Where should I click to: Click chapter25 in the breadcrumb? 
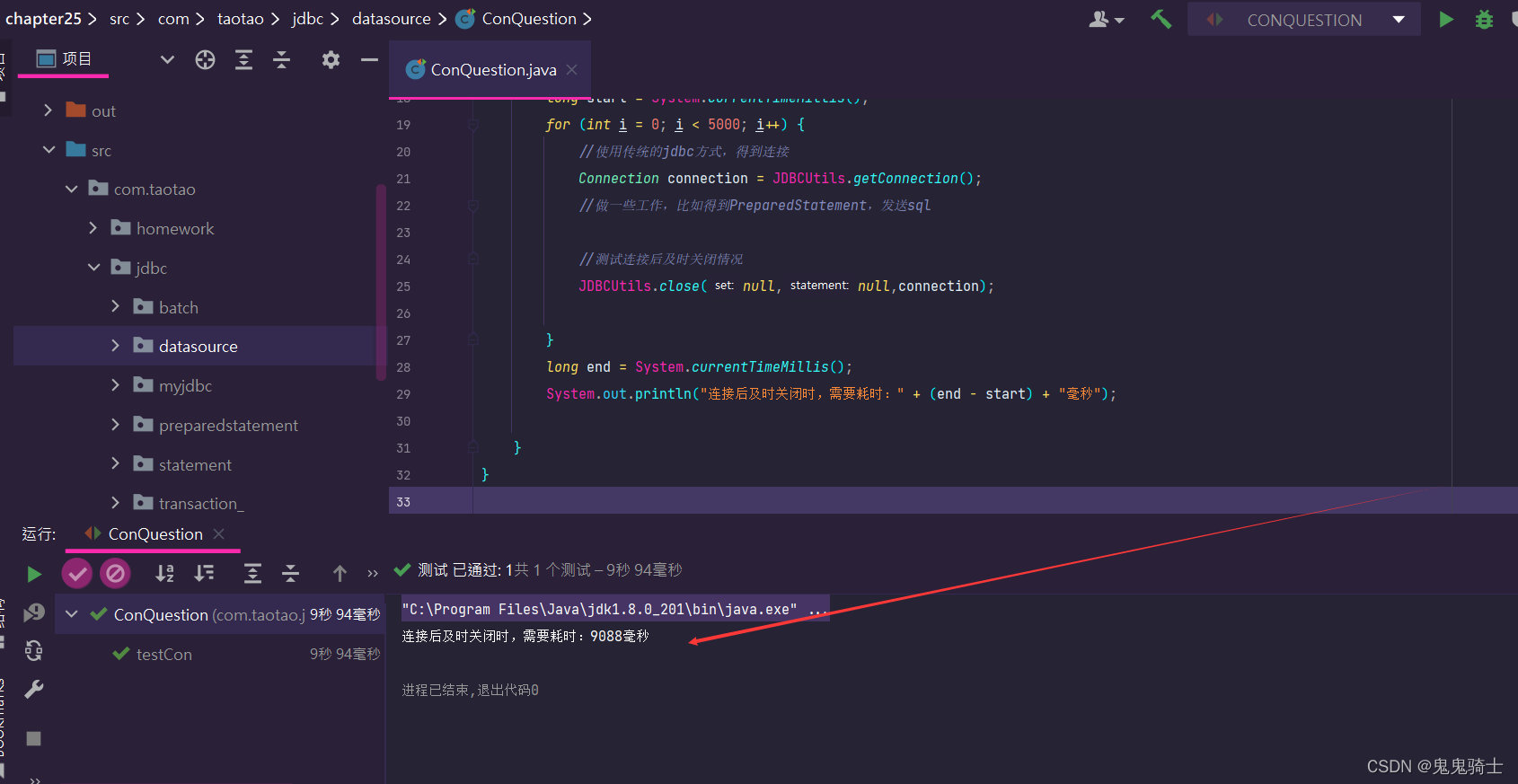[43, 19]
